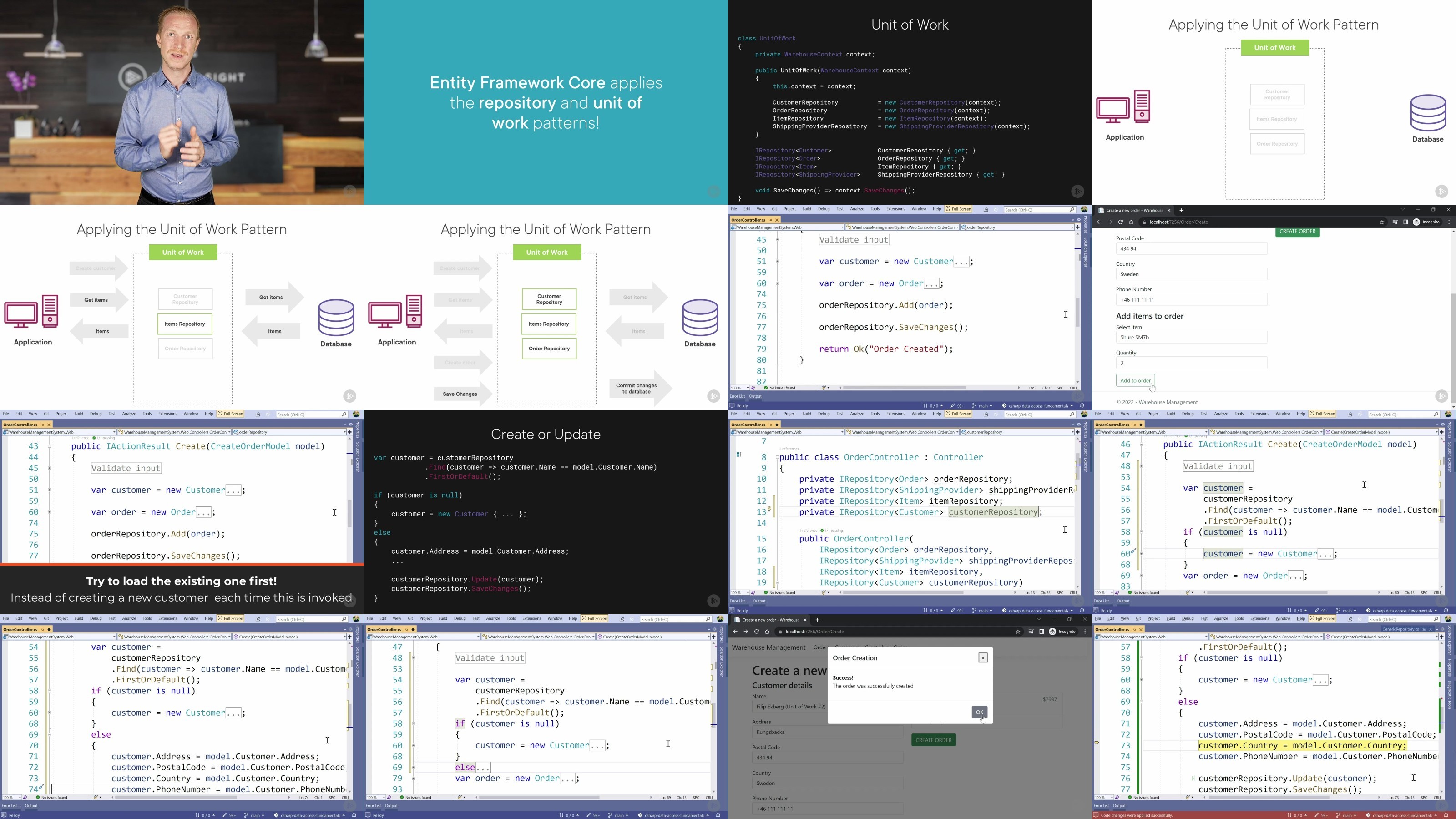Click 'Code changes were applied successfully.' status text

(1137, 815)
